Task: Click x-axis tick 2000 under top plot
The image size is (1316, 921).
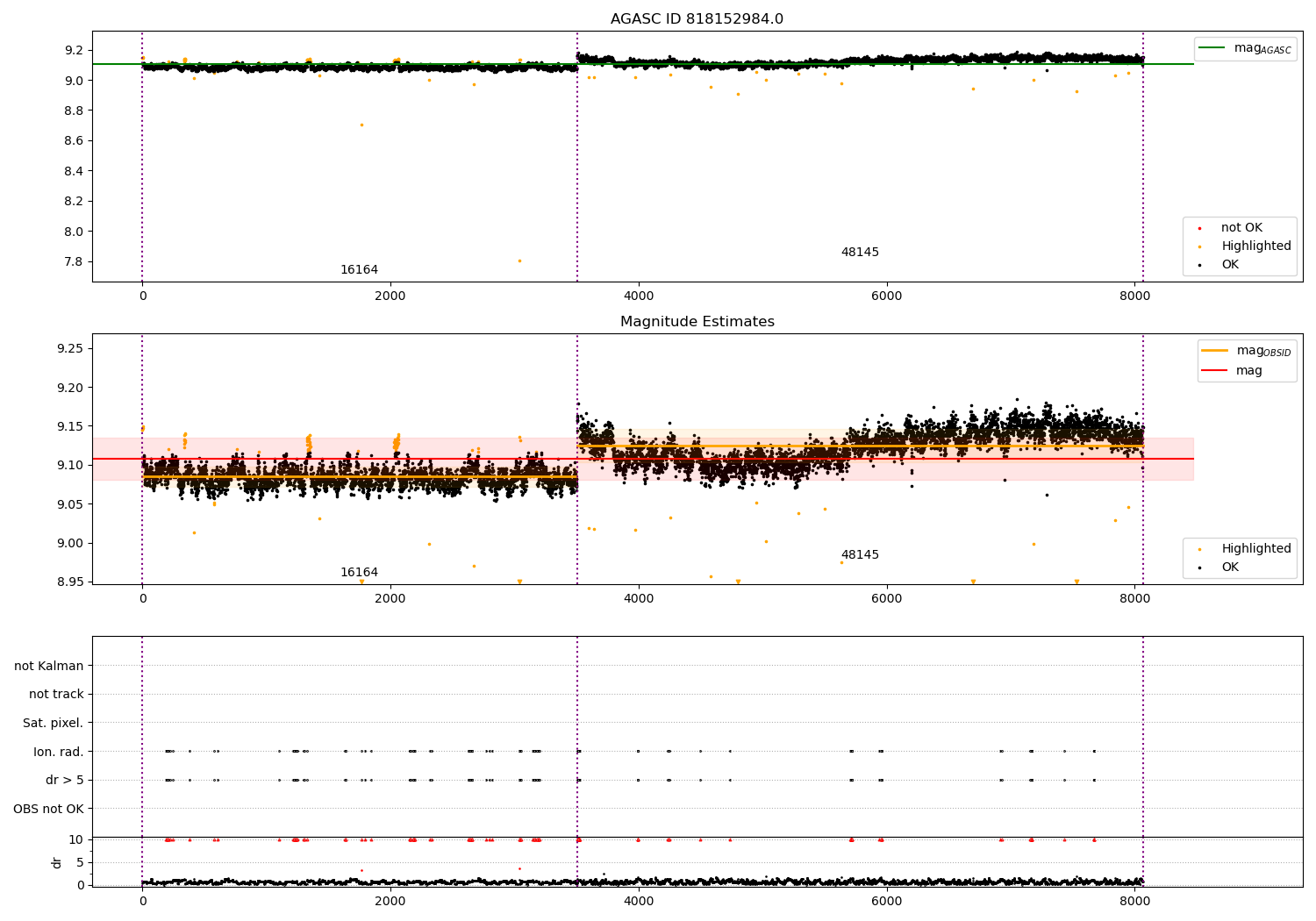Action: point(390,296)
